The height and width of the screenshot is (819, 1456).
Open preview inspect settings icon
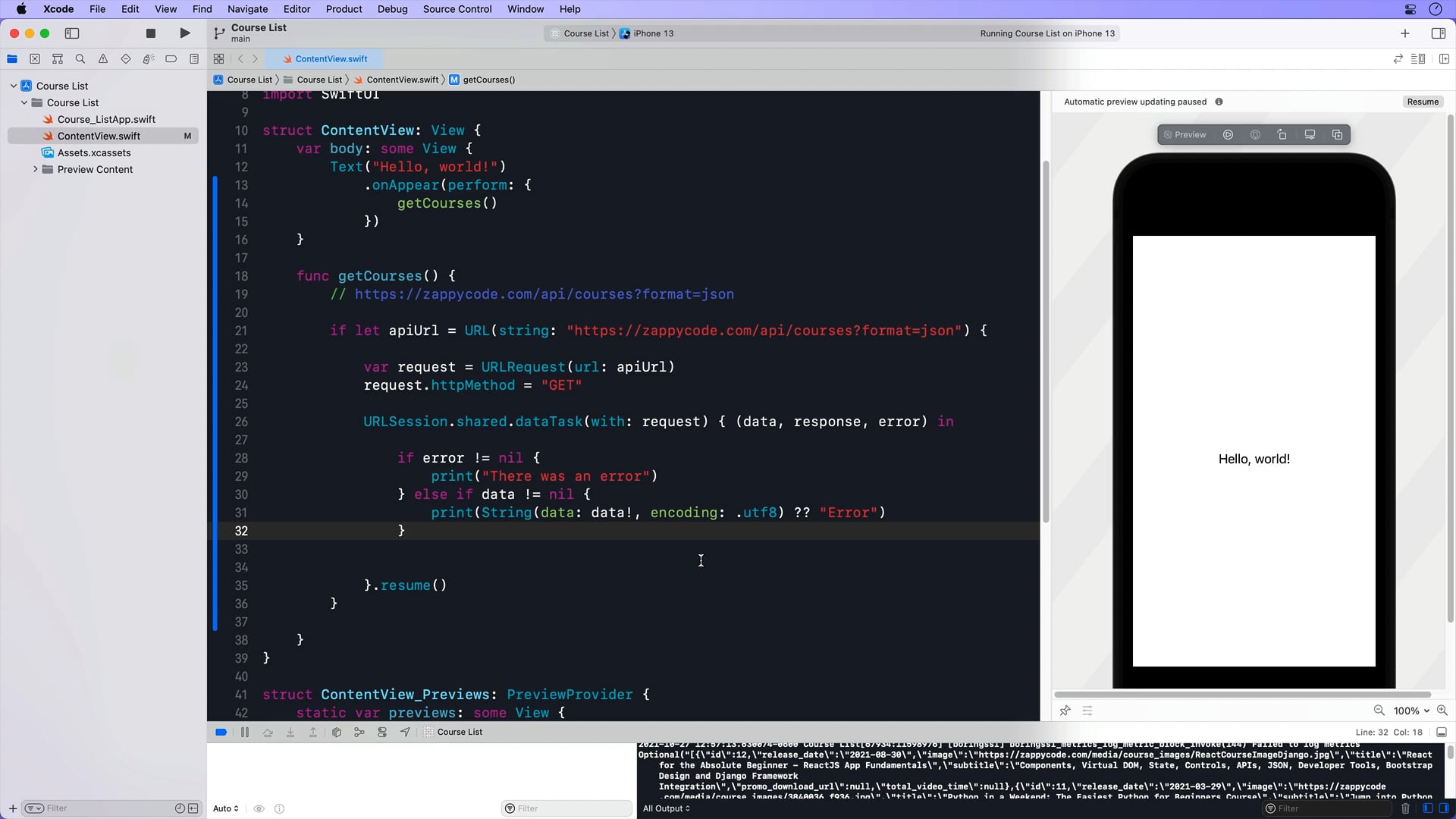(x=1255, y=135)
